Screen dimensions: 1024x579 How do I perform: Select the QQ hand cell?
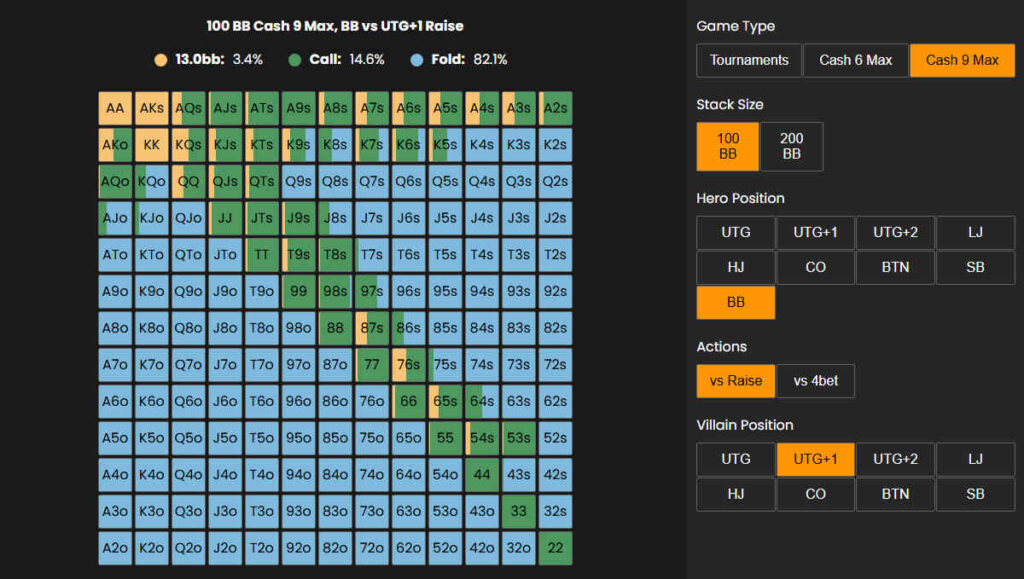click(188, 181)
